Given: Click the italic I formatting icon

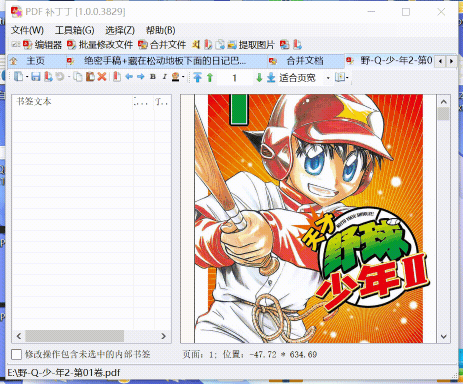Looking at the screenshot, I should pyautogui.click(x=164, y=77).
